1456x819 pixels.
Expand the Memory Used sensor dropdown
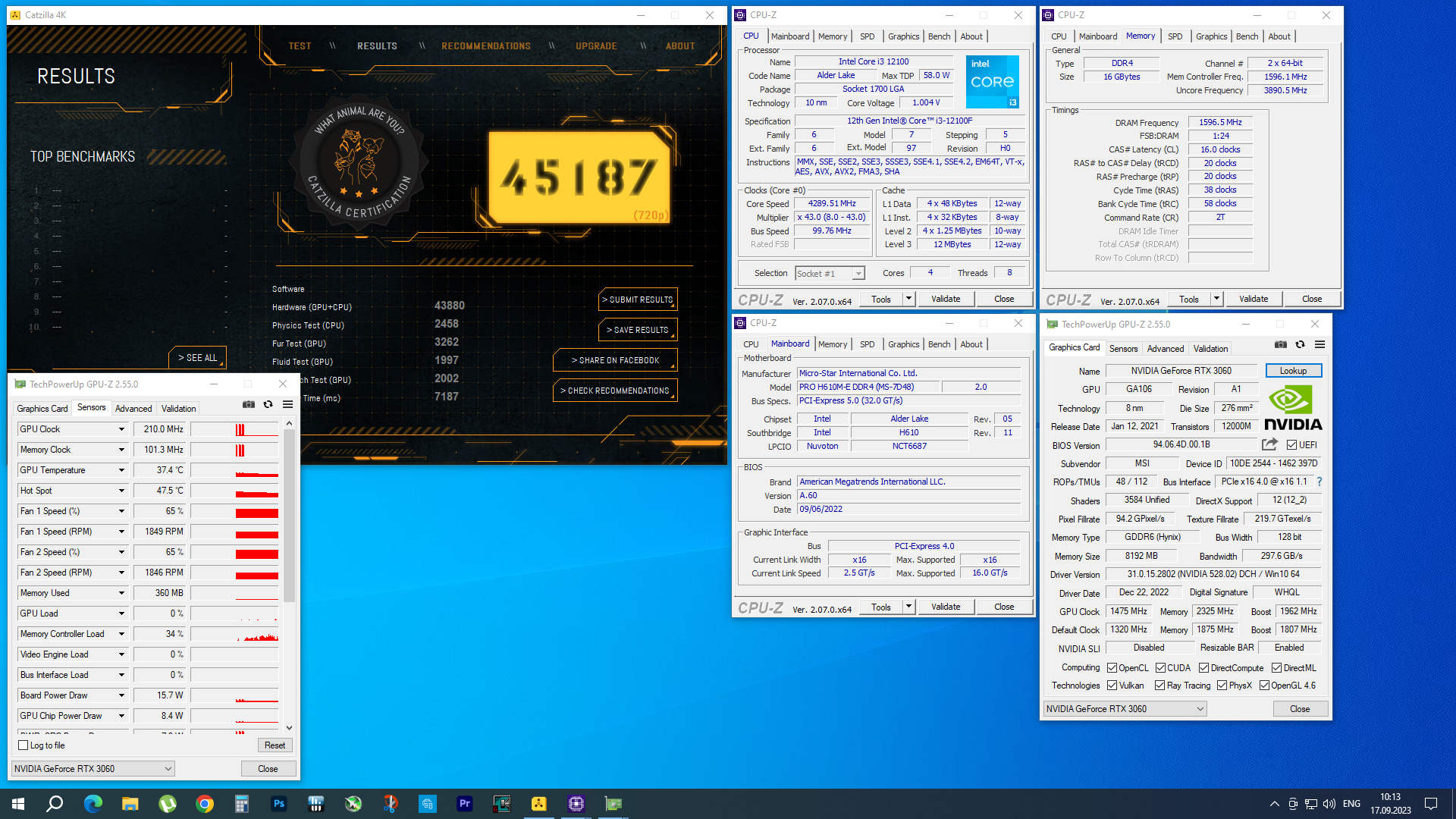(121, 593)
